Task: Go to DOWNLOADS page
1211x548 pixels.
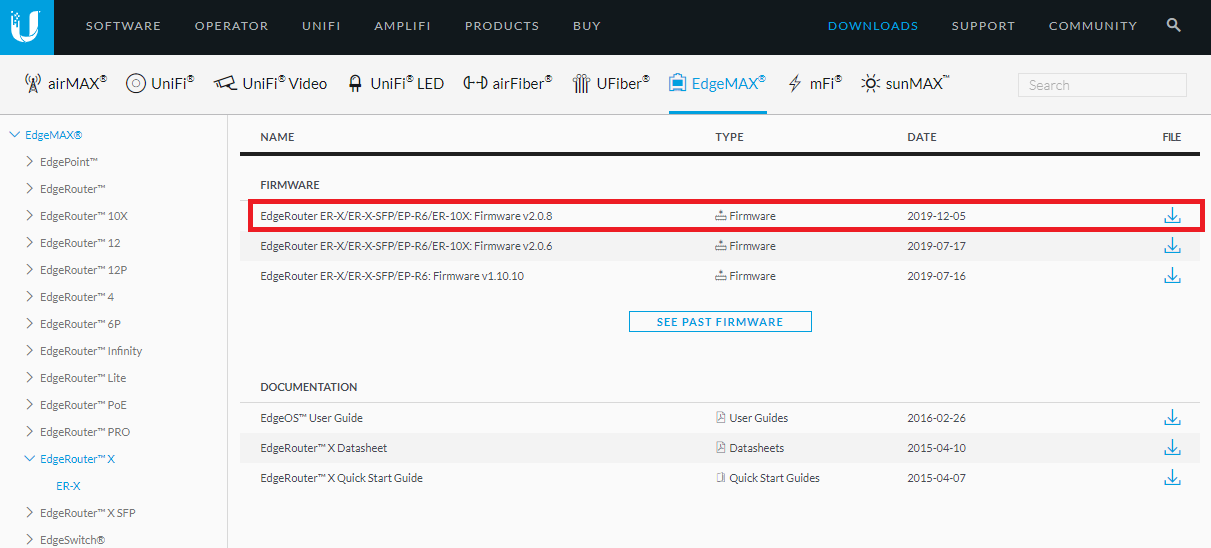Action: tap(873, 26)
